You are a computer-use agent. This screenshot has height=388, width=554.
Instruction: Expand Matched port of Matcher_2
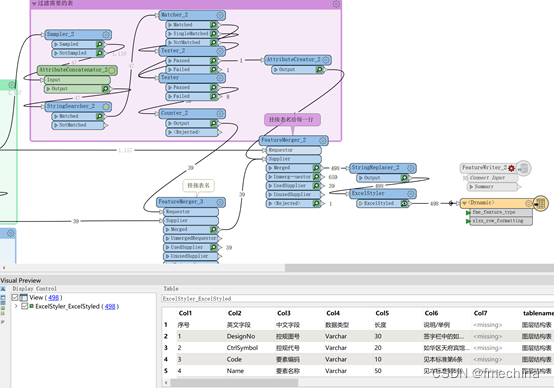point(170,25)
